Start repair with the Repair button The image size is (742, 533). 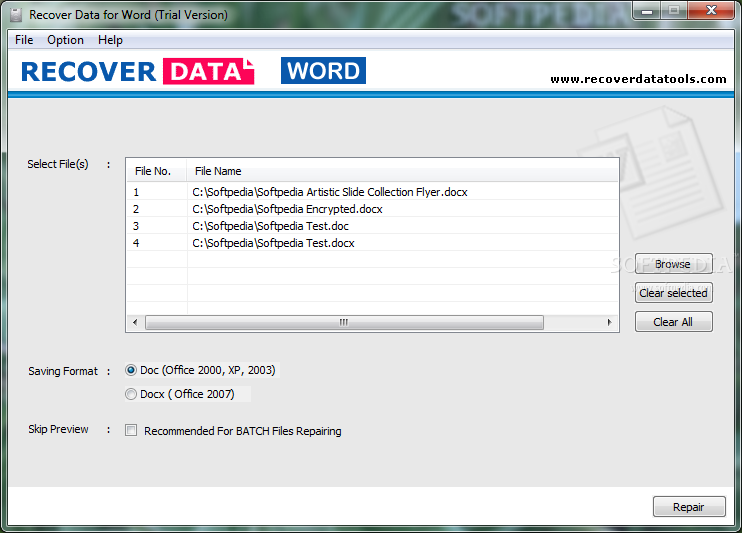(x=689, y=507)
